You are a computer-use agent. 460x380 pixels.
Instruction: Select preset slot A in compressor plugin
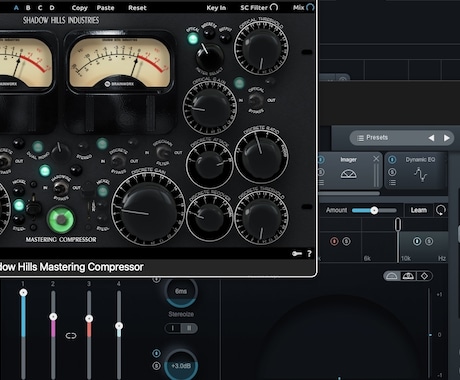(x=16, y=8)
